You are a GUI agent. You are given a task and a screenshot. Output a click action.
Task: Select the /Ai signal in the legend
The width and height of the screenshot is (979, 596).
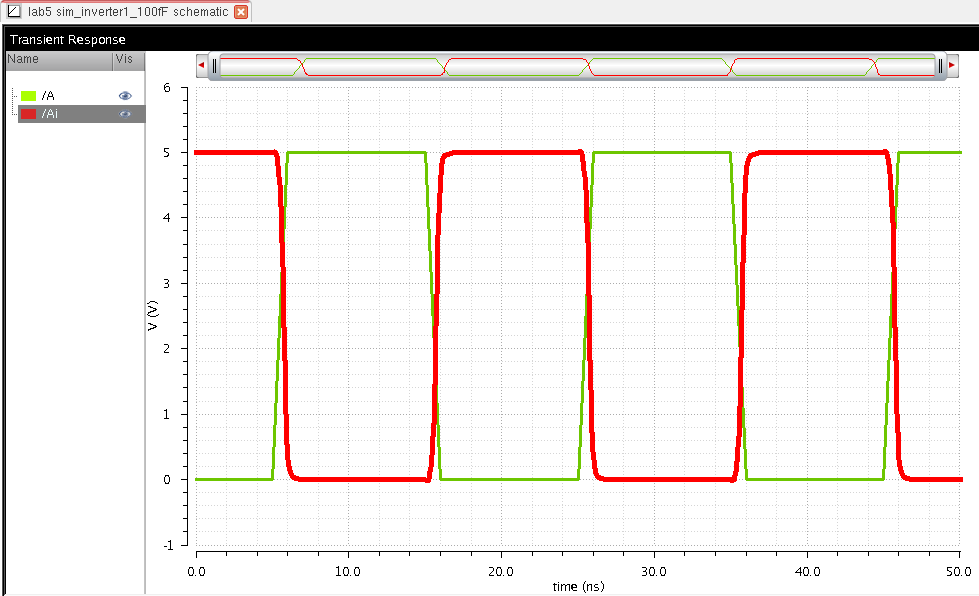click(x=49, y=114)
